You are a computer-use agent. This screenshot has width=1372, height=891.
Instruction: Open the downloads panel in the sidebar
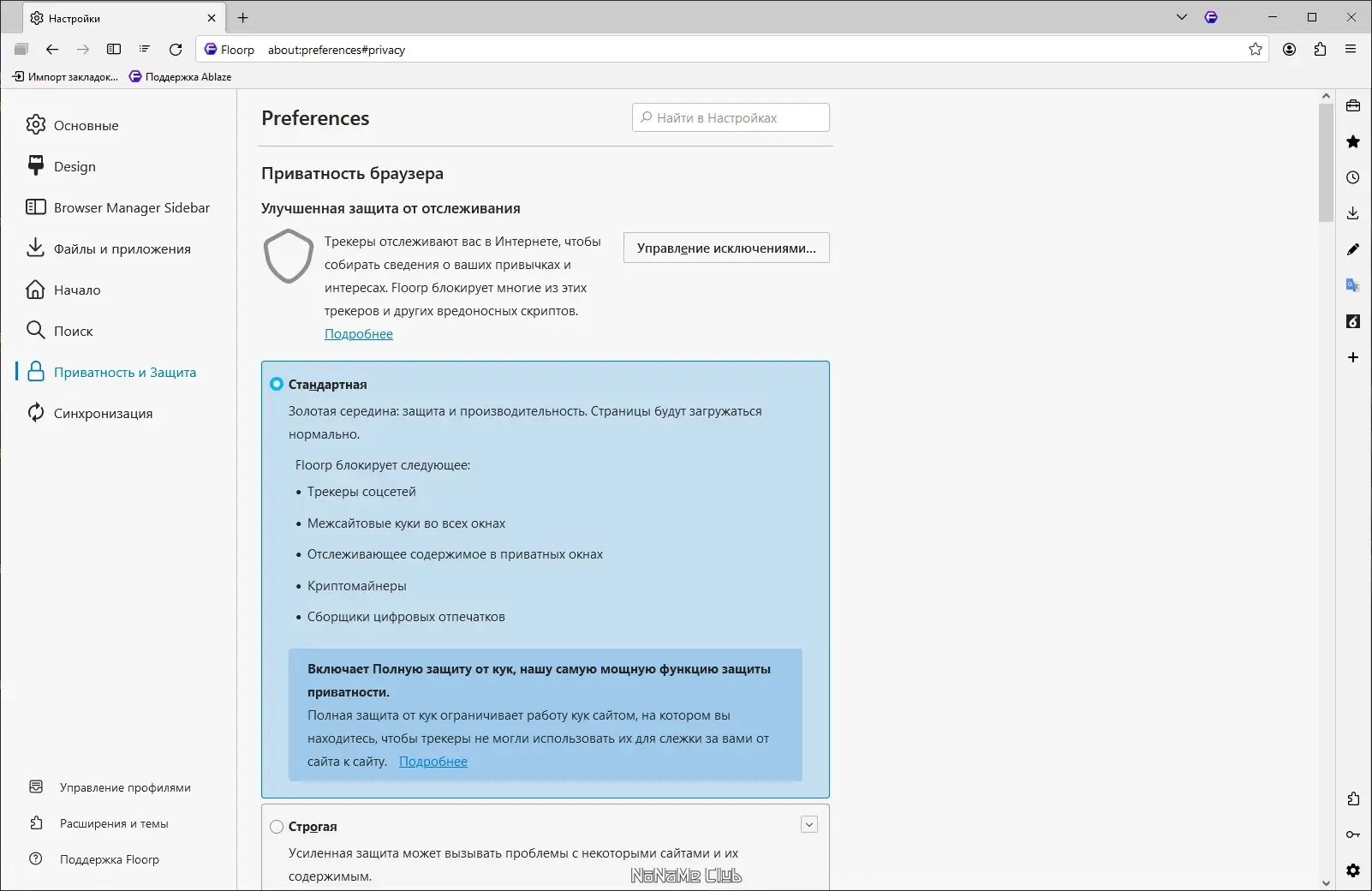[1353, 213]
